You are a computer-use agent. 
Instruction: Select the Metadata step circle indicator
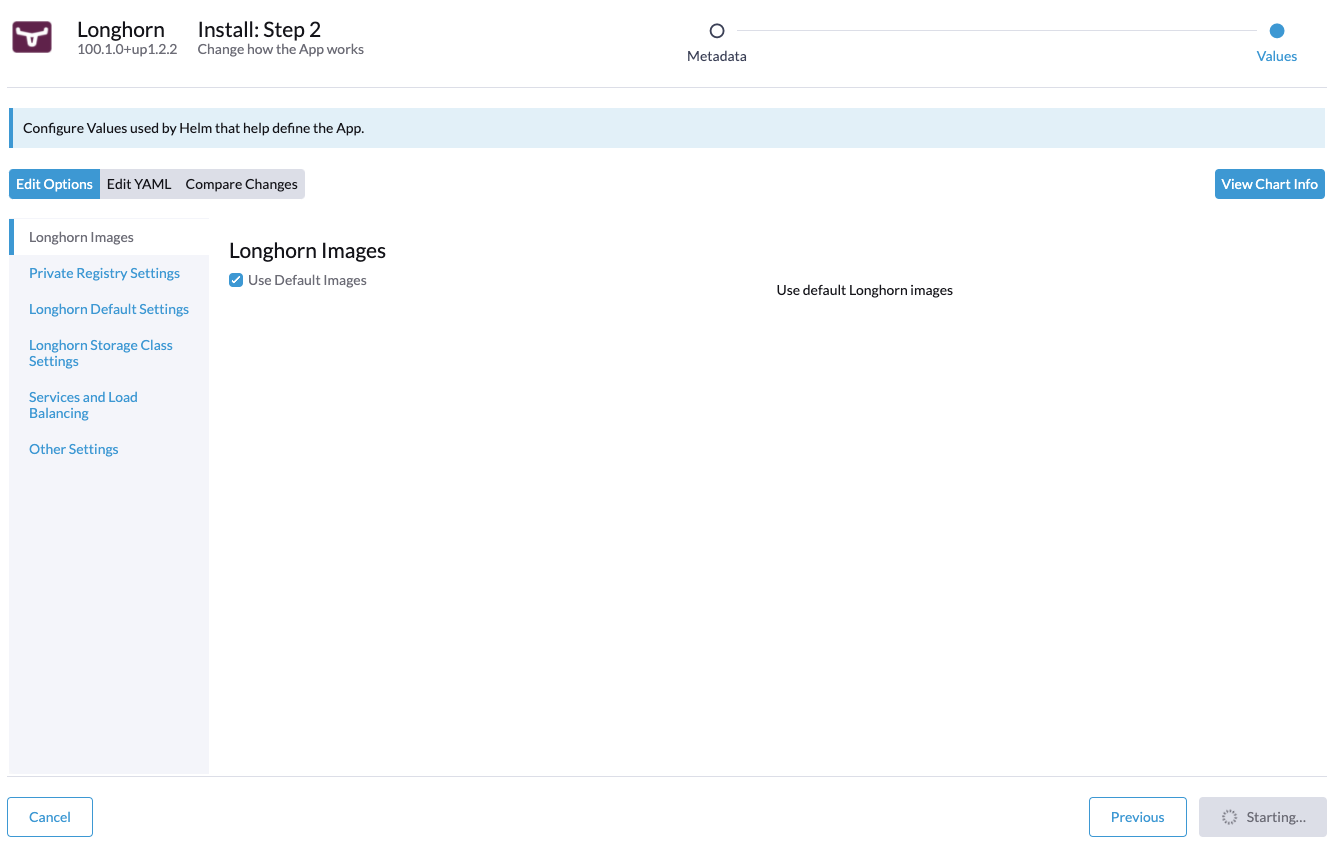[x=716, y=31]
